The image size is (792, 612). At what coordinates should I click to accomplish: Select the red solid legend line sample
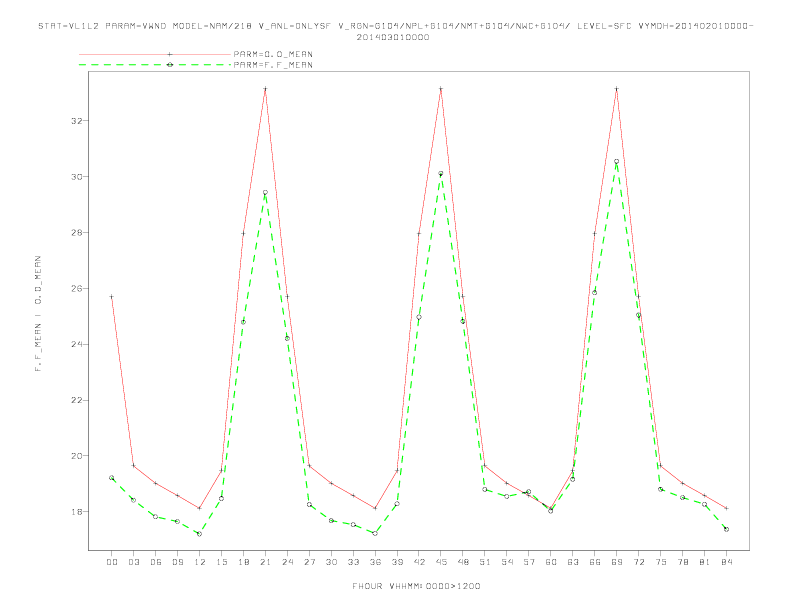click(155, 54)
